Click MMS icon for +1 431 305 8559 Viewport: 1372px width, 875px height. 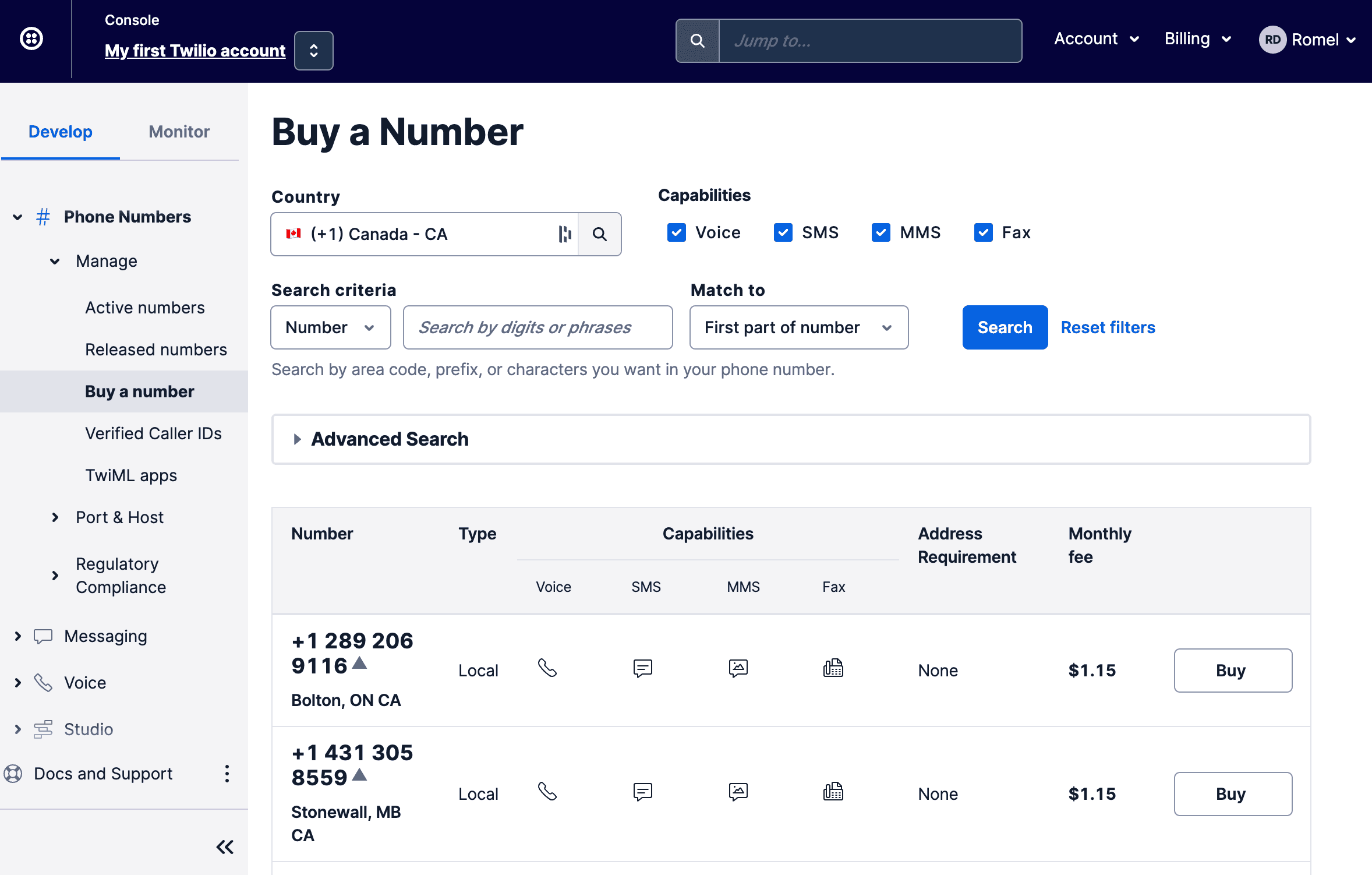pyautogui.click(x=738, y=792)
